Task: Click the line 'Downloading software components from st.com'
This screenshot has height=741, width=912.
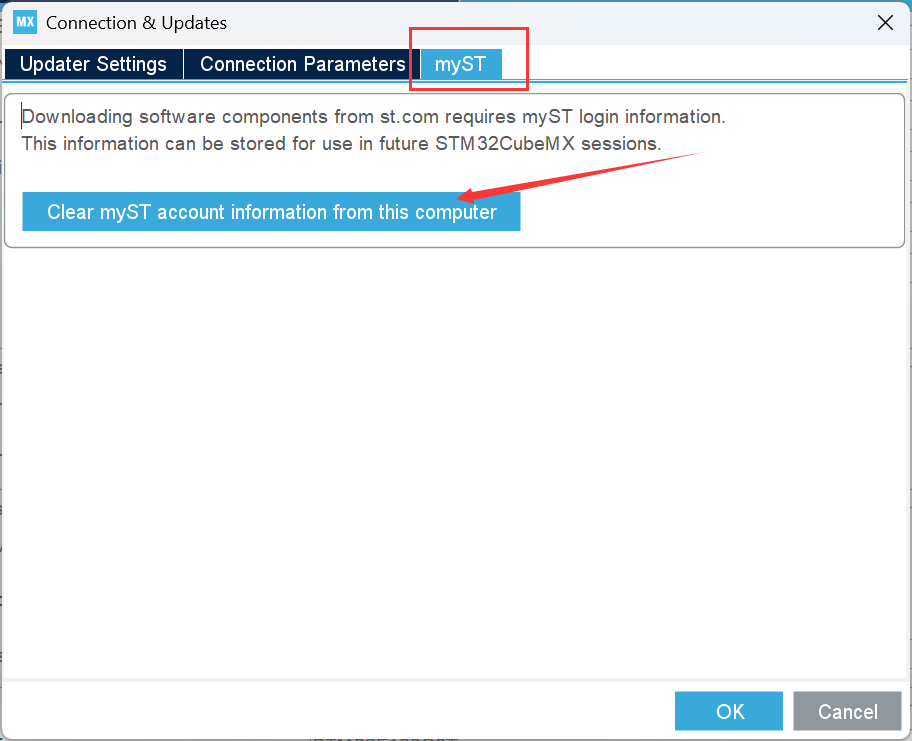Action: coord(373,117)
